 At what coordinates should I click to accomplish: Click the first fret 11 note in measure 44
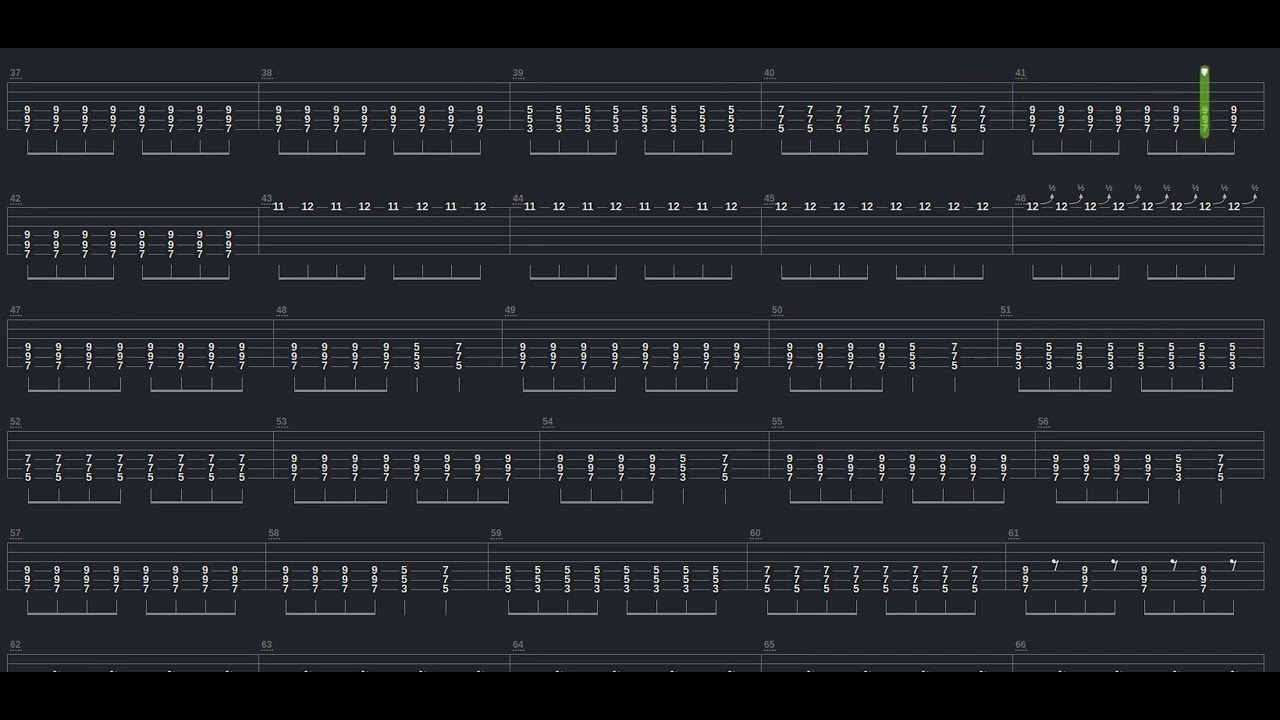[530, 207]
